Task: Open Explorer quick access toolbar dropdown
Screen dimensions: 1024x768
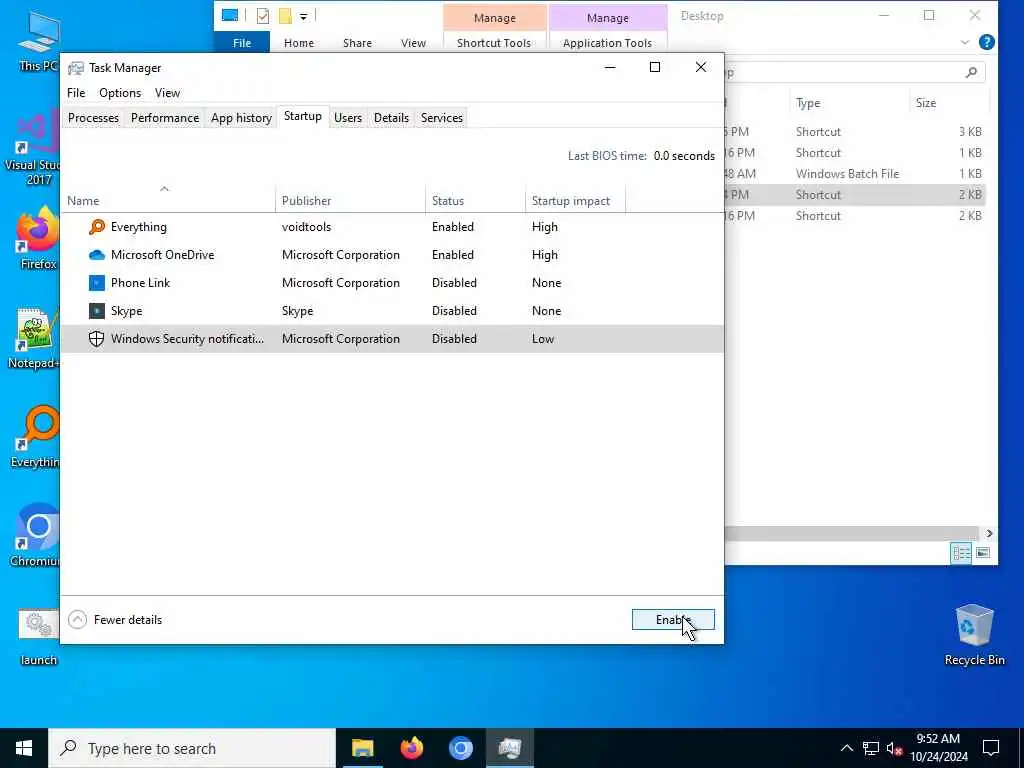Action: click(304, 16)
